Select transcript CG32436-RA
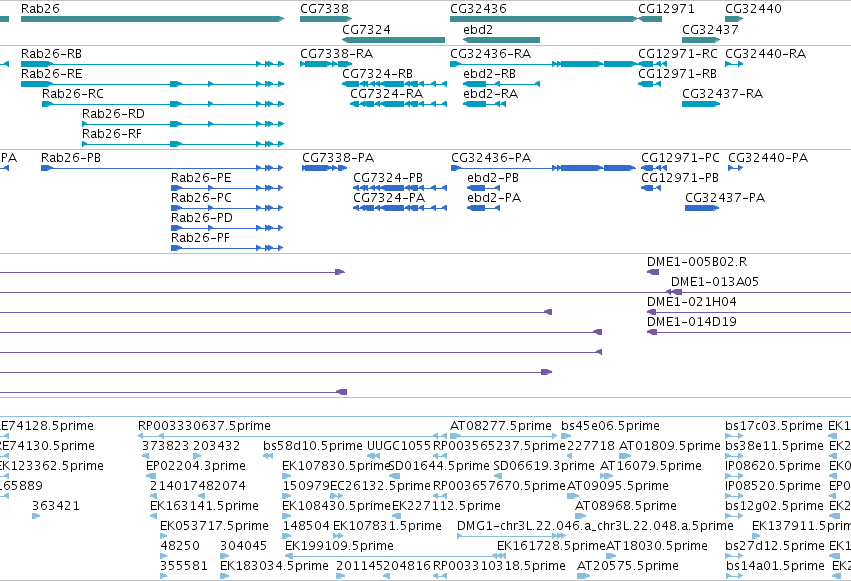Viewport: 851px width, 581px height. [x=543, y=64]
